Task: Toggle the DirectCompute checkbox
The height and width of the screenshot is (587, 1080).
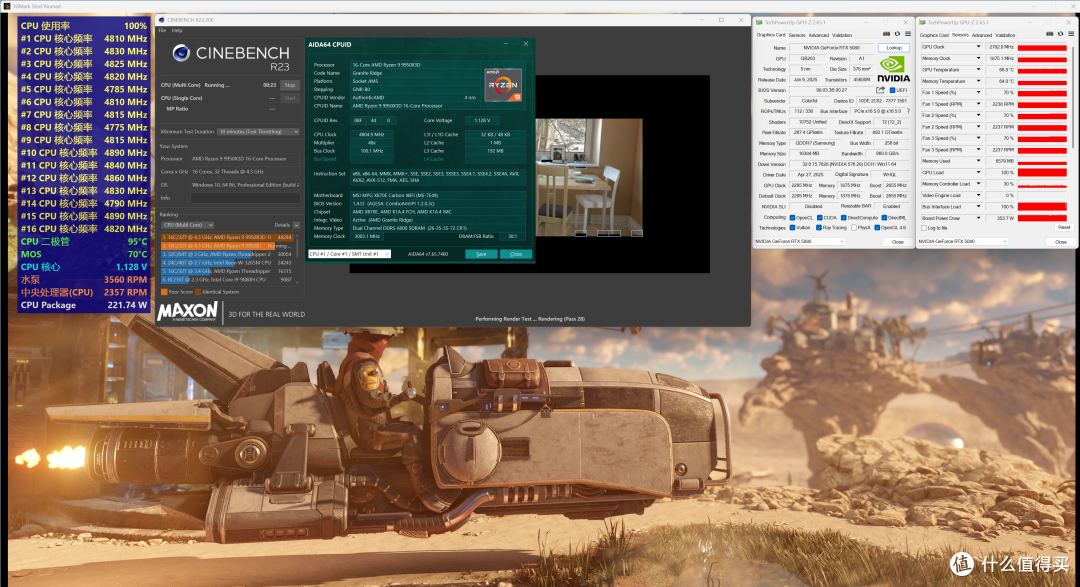Action: 844,218
